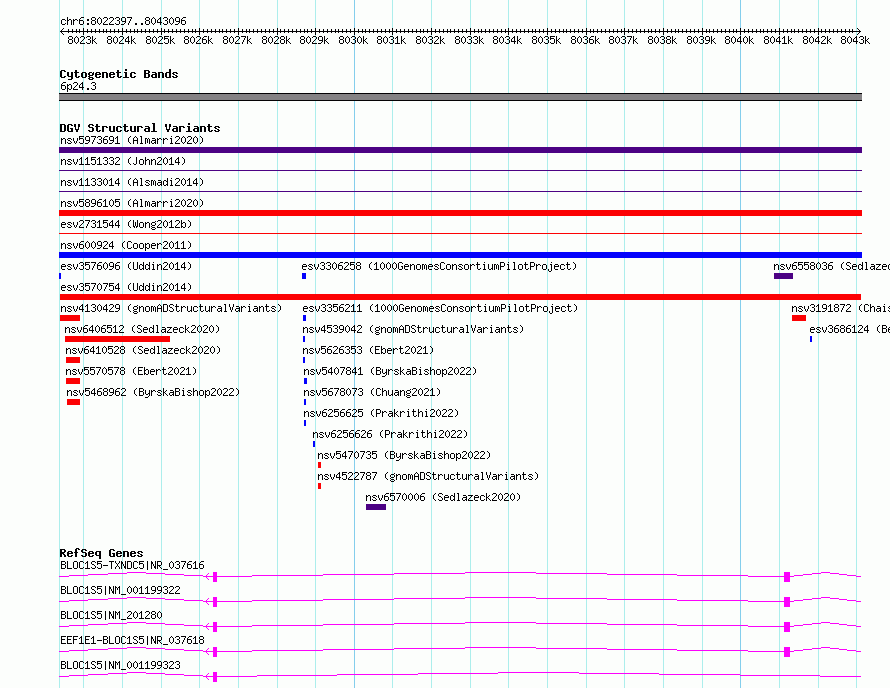This screenshot has height=688, width=890.
Task: Click the 8030k ruler tick label
Action: (x=353, y=40)
